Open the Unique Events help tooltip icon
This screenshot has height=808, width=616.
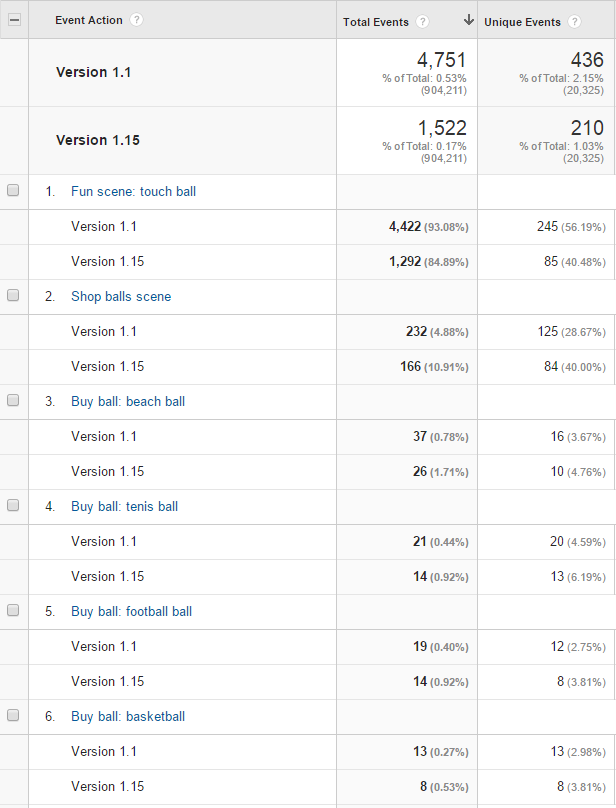pyautogui.click(x=575, y=20)
